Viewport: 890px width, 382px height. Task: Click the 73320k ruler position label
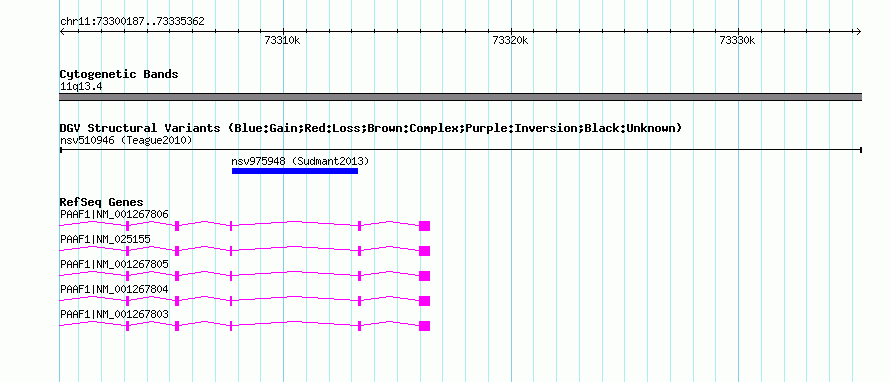[x=510, y=40]
